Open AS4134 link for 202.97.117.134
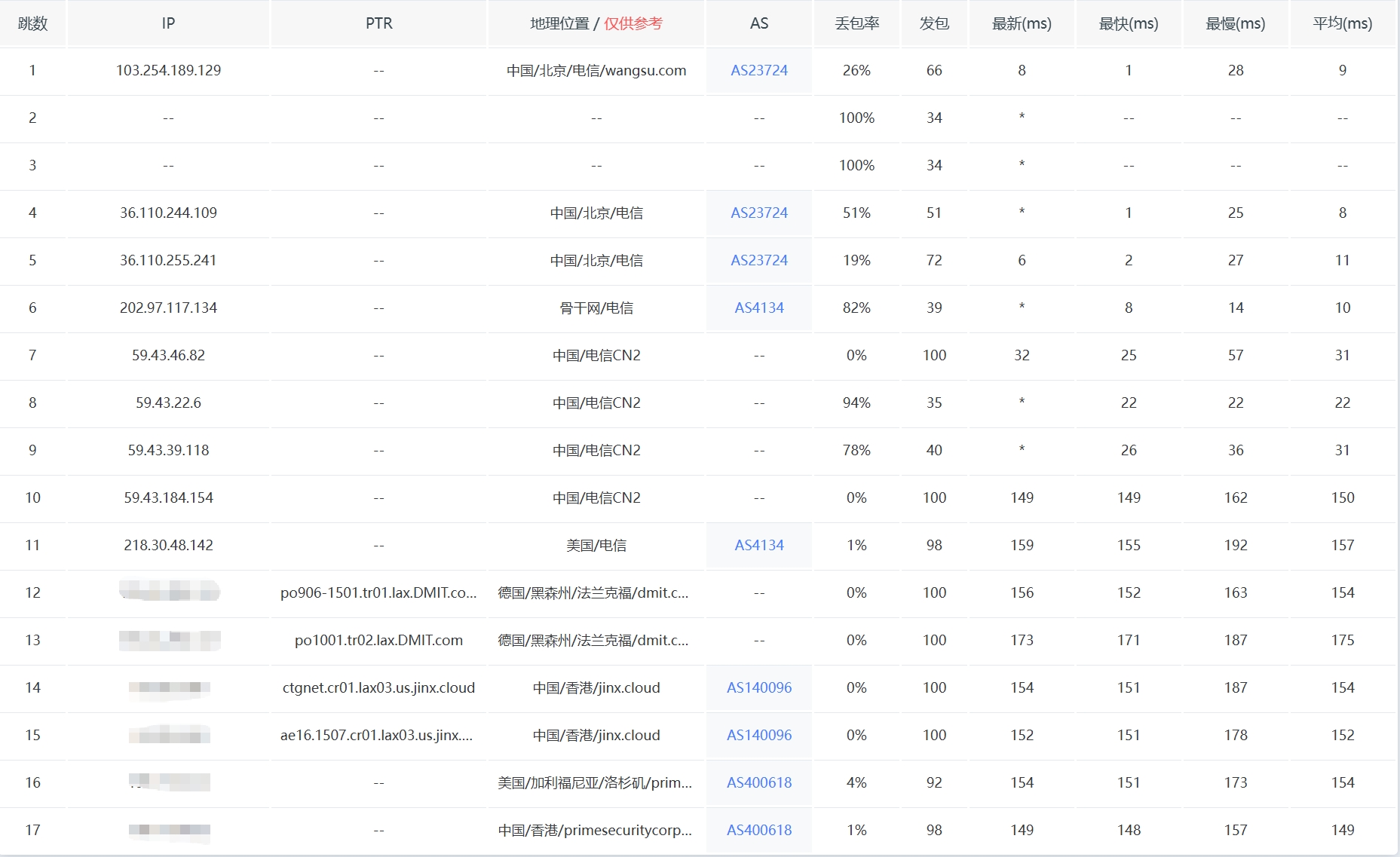This screenshot has width=1400, height=857. click(759, 308)
